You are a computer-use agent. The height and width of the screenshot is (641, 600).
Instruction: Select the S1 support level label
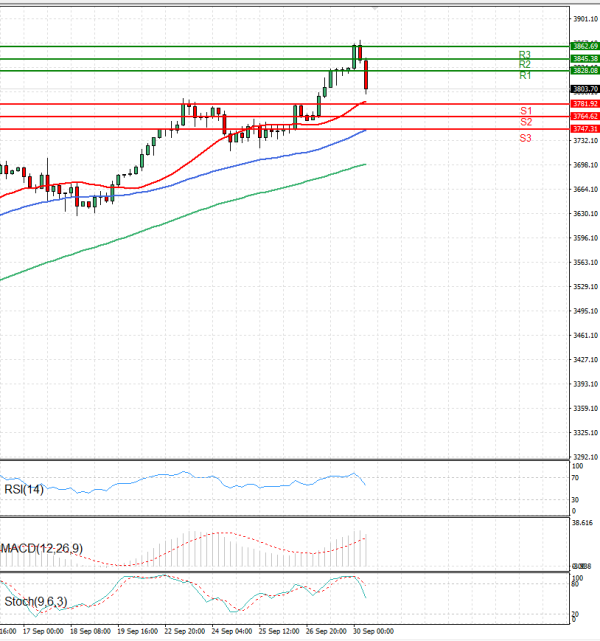pos(525,110)
